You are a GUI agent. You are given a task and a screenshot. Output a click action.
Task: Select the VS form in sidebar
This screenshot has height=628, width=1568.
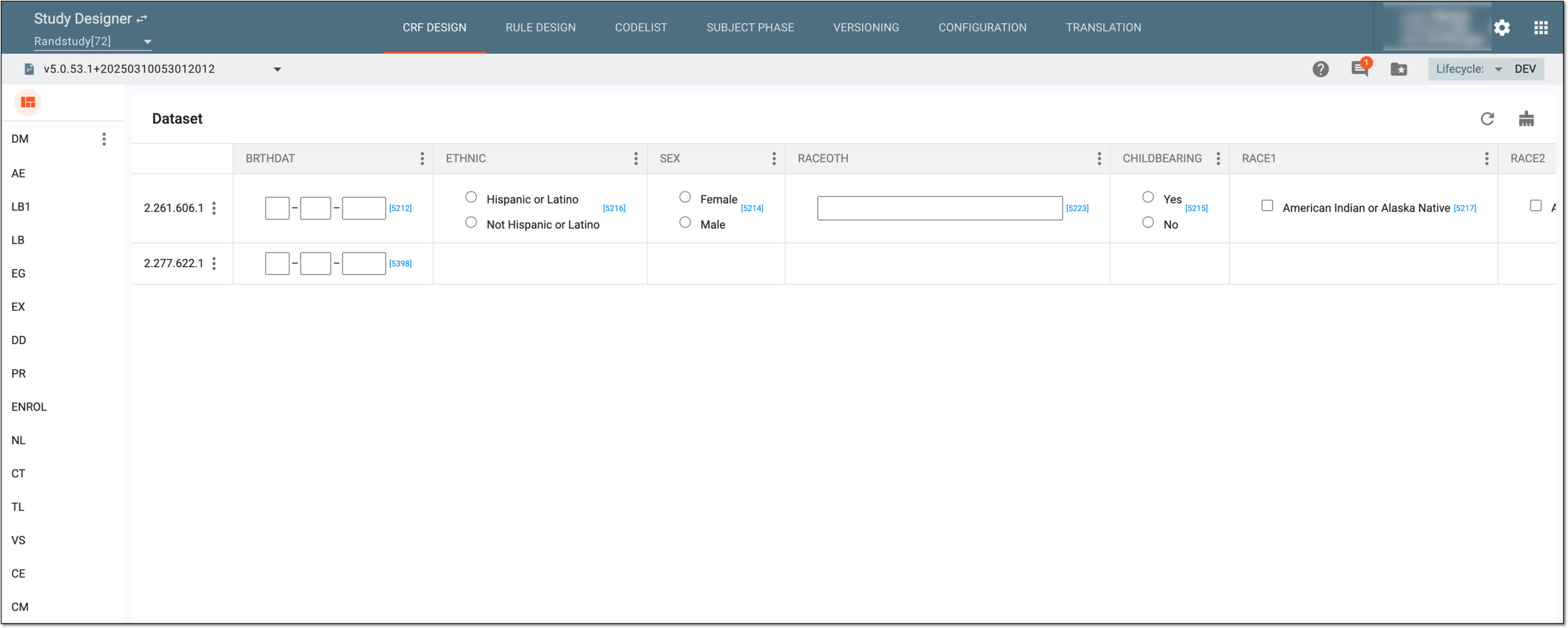[x=18, y=540]
